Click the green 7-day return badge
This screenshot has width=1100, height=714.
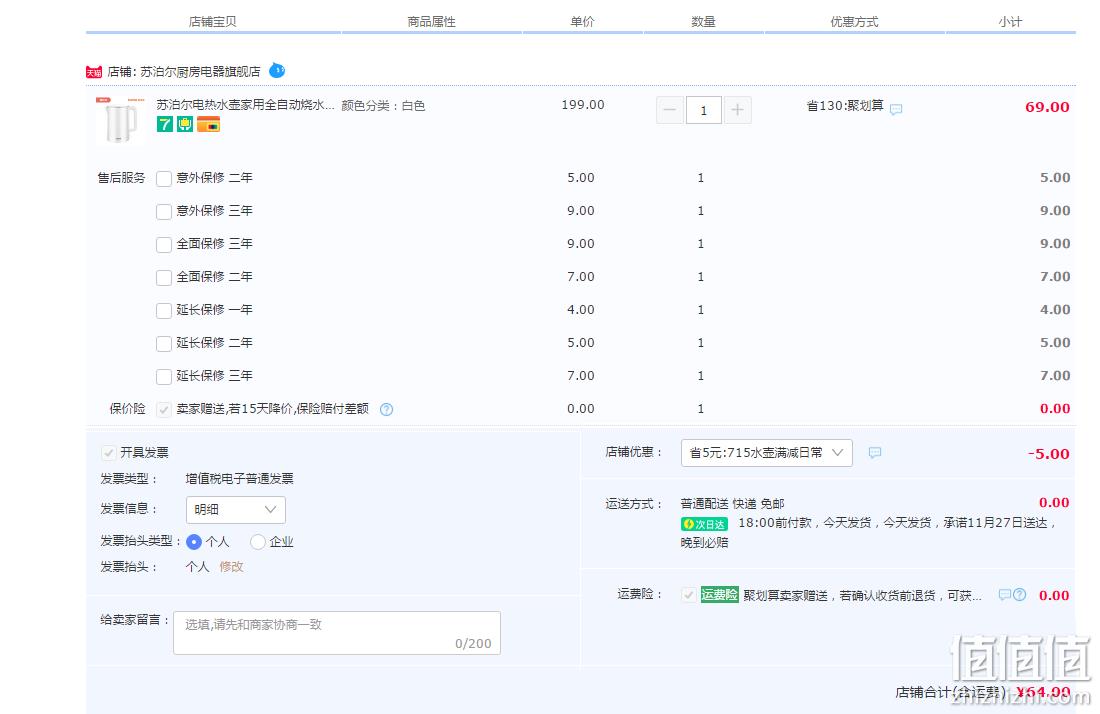(x=165, y=124)
